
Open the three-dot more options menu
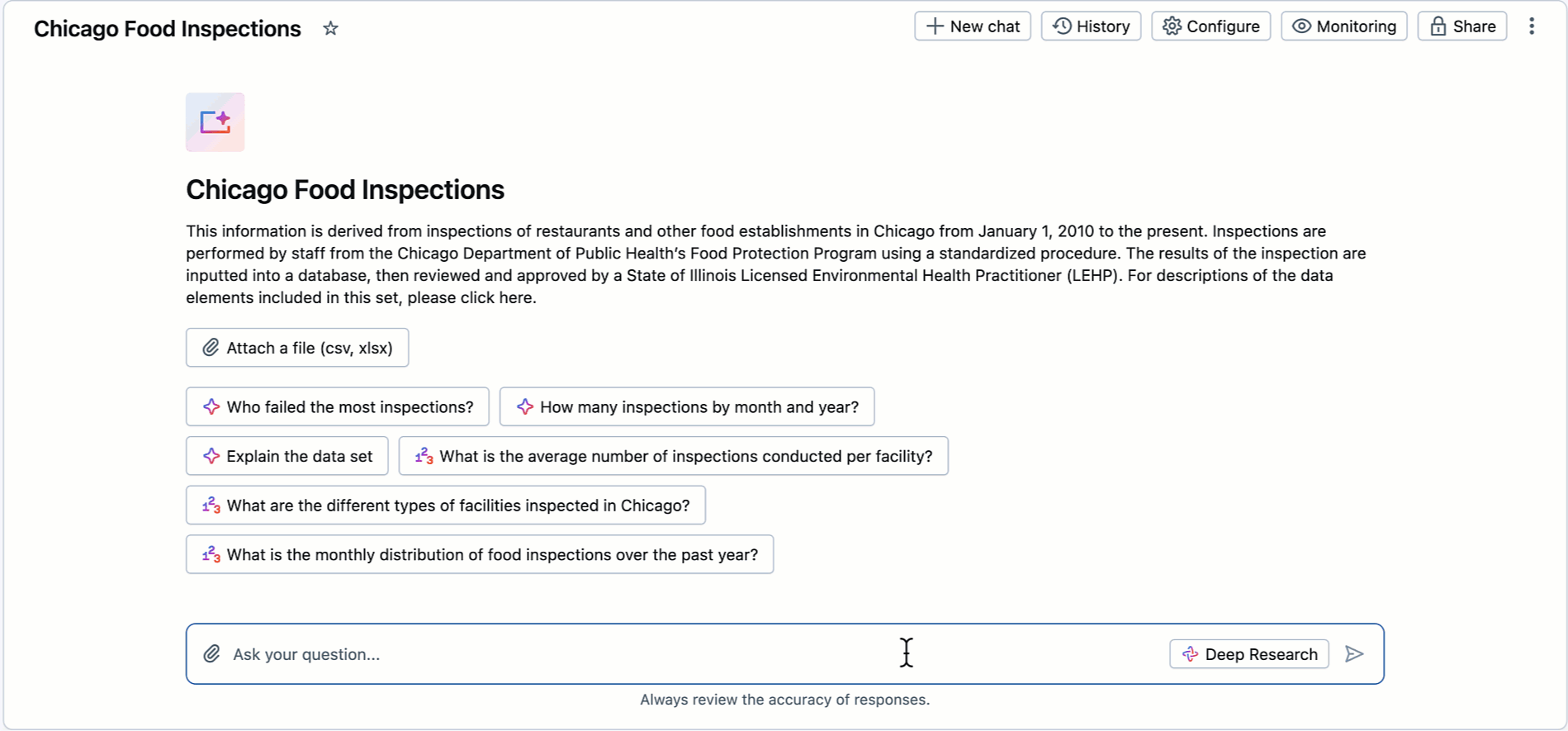tap(1532, 26)
